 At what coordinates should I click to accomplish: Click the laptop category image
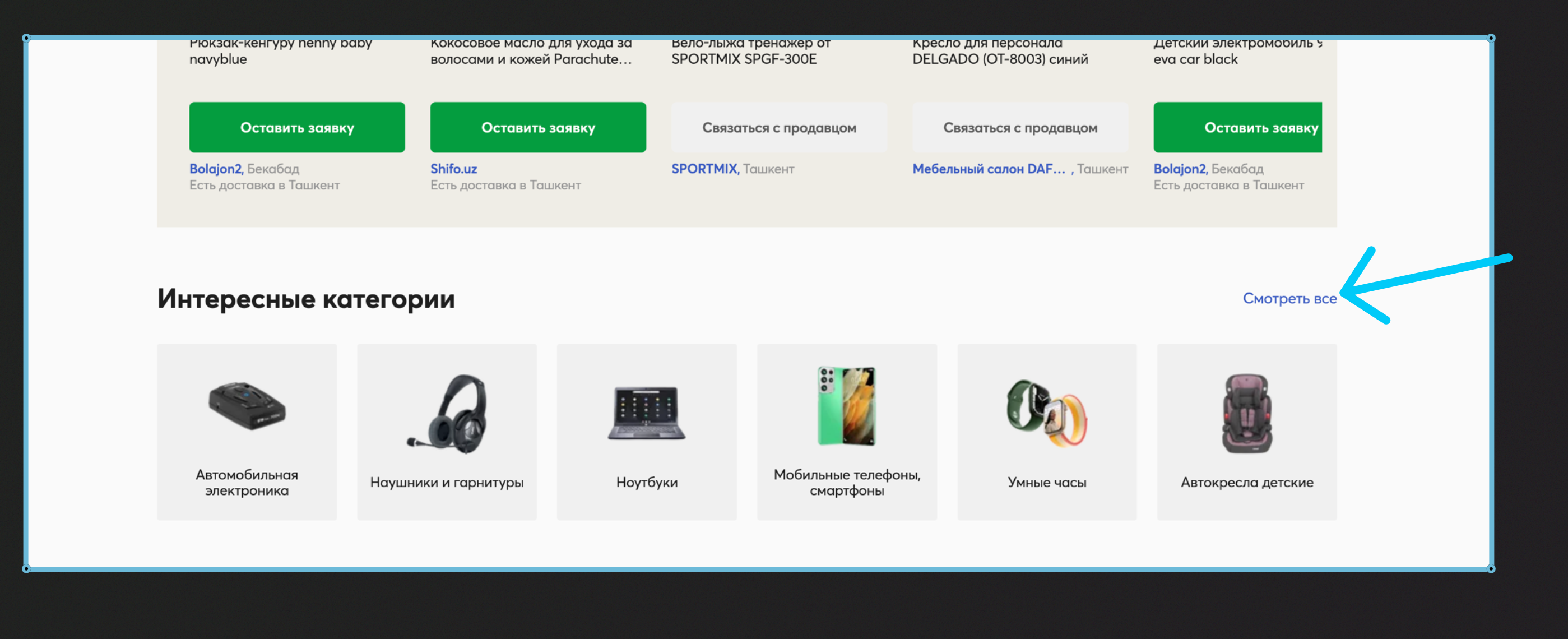point(647,413)
